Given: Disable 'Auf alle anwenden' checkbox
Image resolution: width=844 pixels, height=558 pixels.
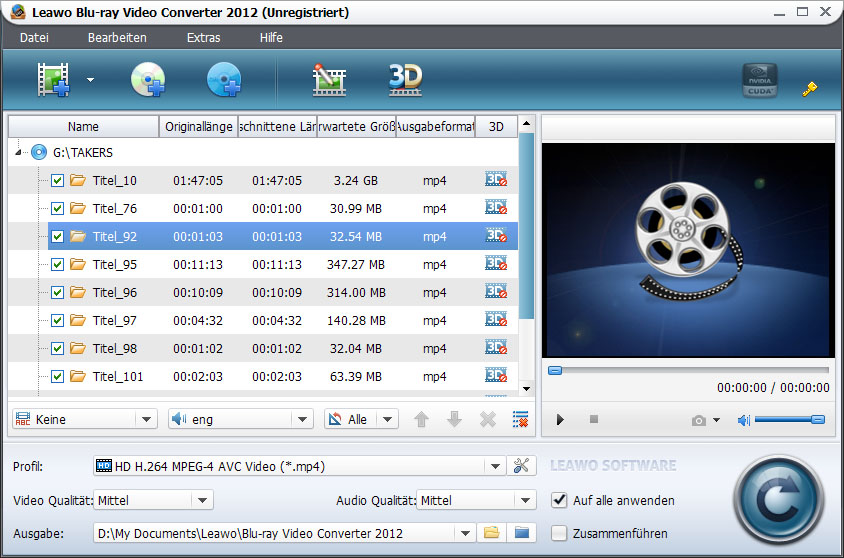Looking at the screenshot, I should 559,500.
